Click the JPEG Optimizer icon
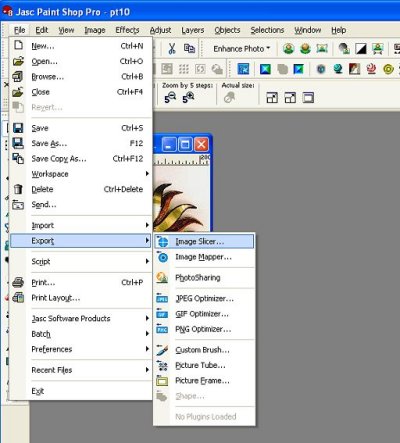 162,299
